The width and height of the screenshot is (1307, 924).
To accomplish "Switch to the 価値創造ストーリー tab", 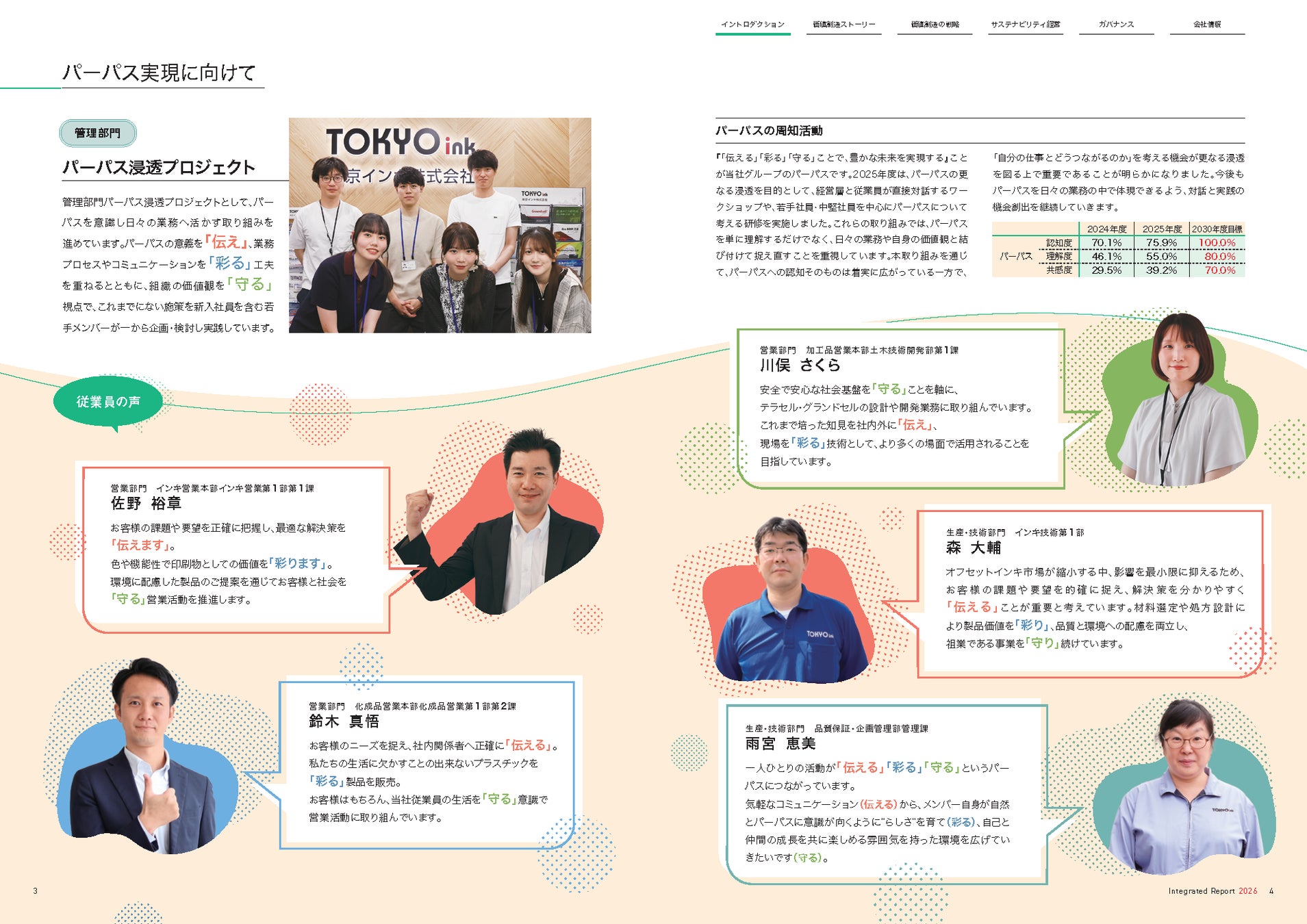I will coord(843,25).
